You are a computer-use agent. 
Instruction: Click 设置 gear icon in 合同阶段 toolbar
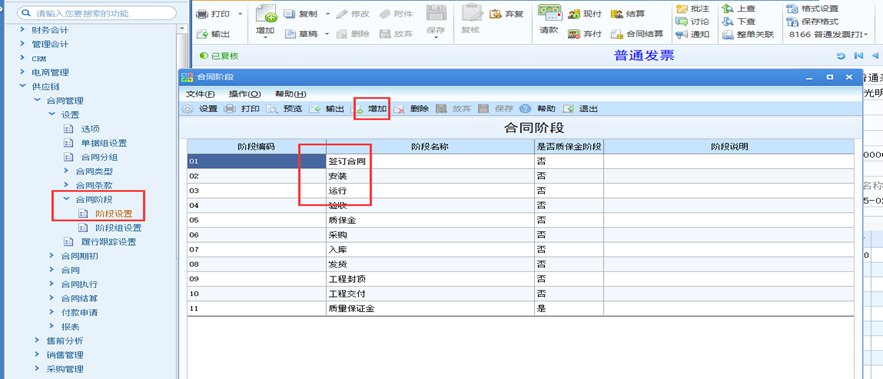[x=188, y=109]
